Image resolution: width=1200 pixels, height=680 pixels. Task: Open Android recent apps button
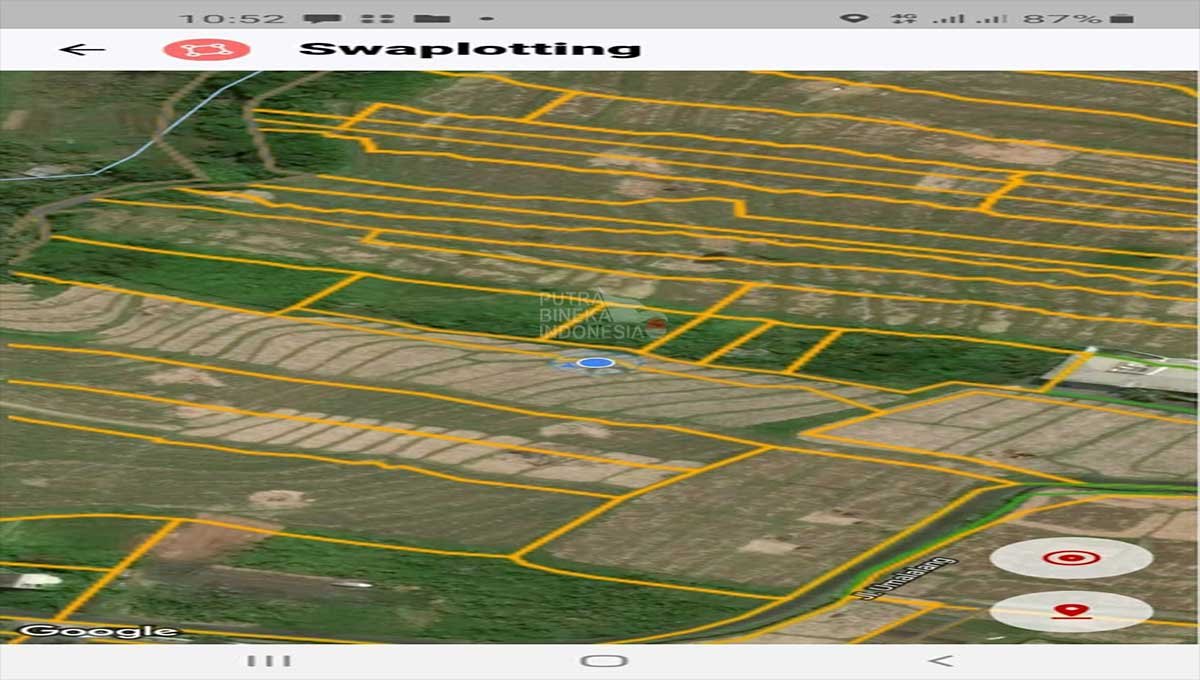pos(269,661)
